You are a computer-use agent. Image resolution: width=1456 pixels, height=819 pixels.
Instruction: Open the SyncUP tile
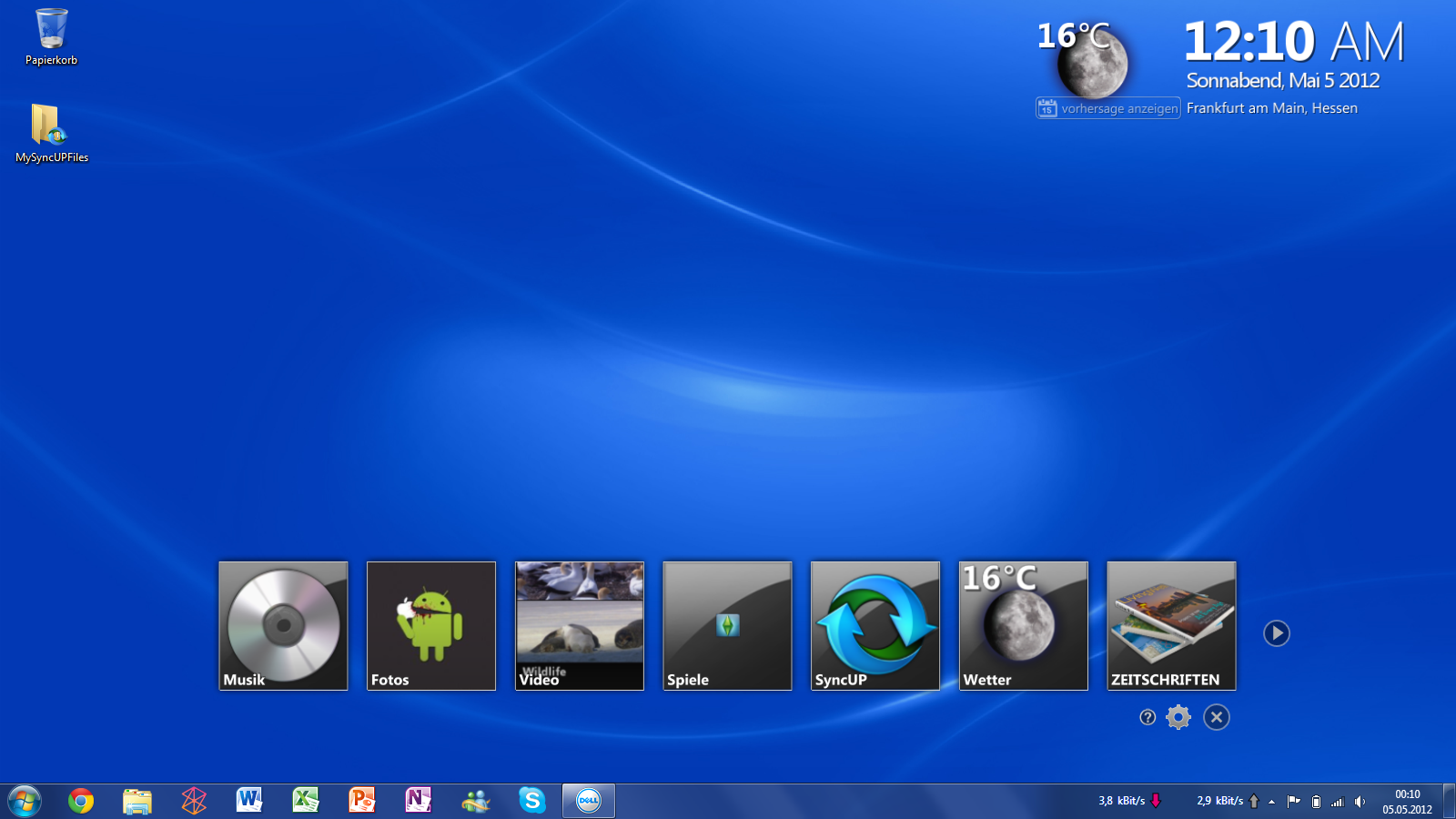tap(875, 626)
